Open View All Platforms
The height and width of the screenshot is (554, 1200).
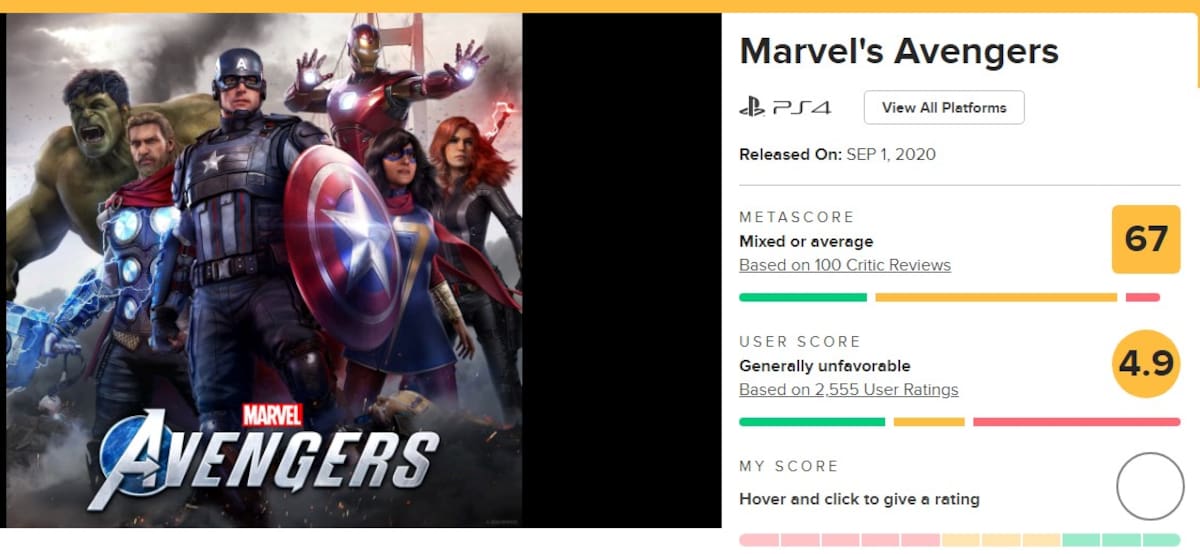tap(944, 107)
